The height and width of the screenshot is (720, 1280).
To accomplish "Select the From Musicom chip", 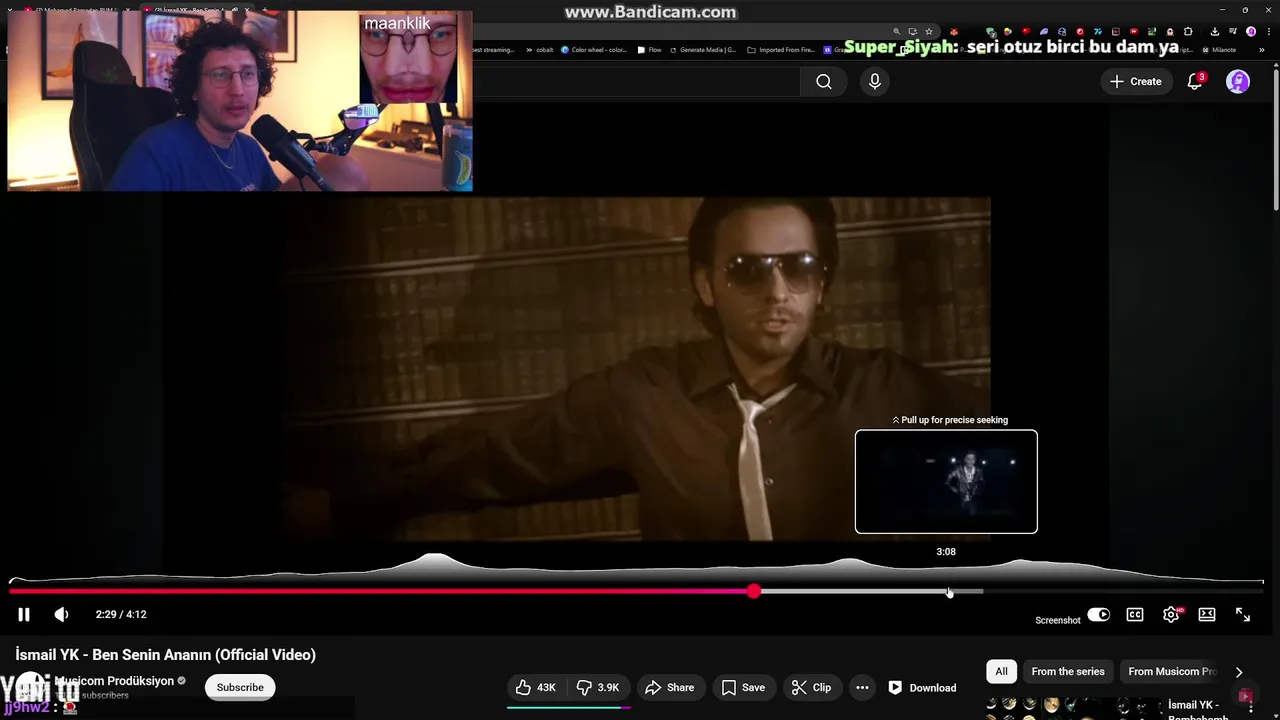I will [1171, 671].
